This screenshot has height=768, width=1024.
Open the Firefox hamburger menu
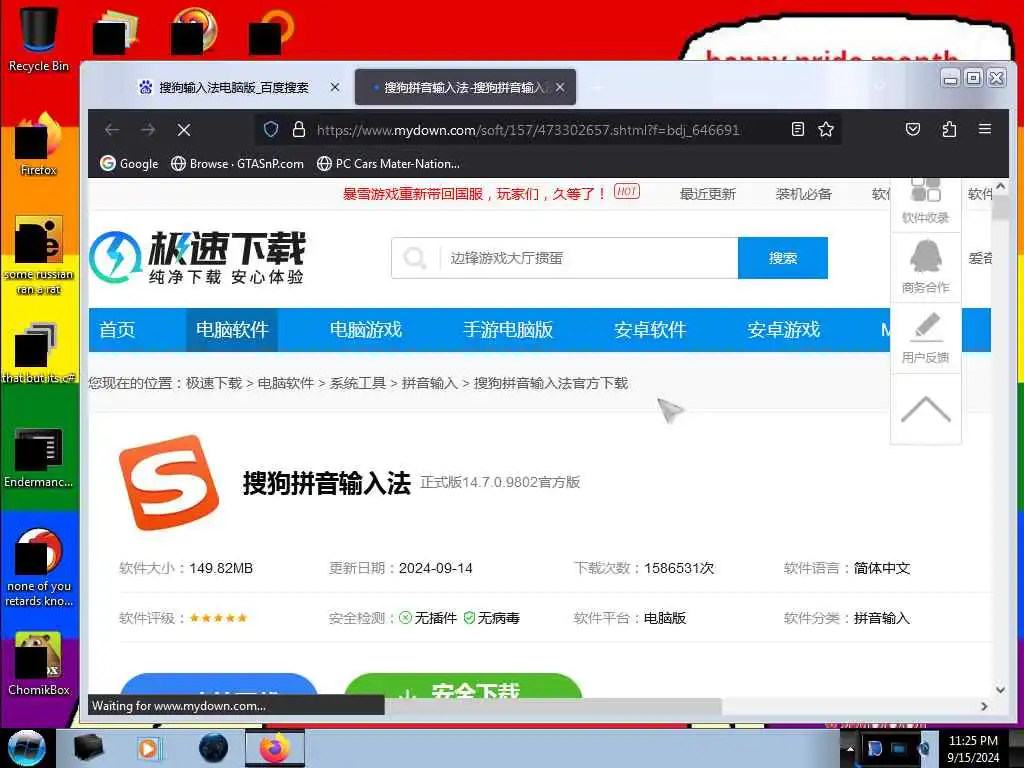point(985,129)
